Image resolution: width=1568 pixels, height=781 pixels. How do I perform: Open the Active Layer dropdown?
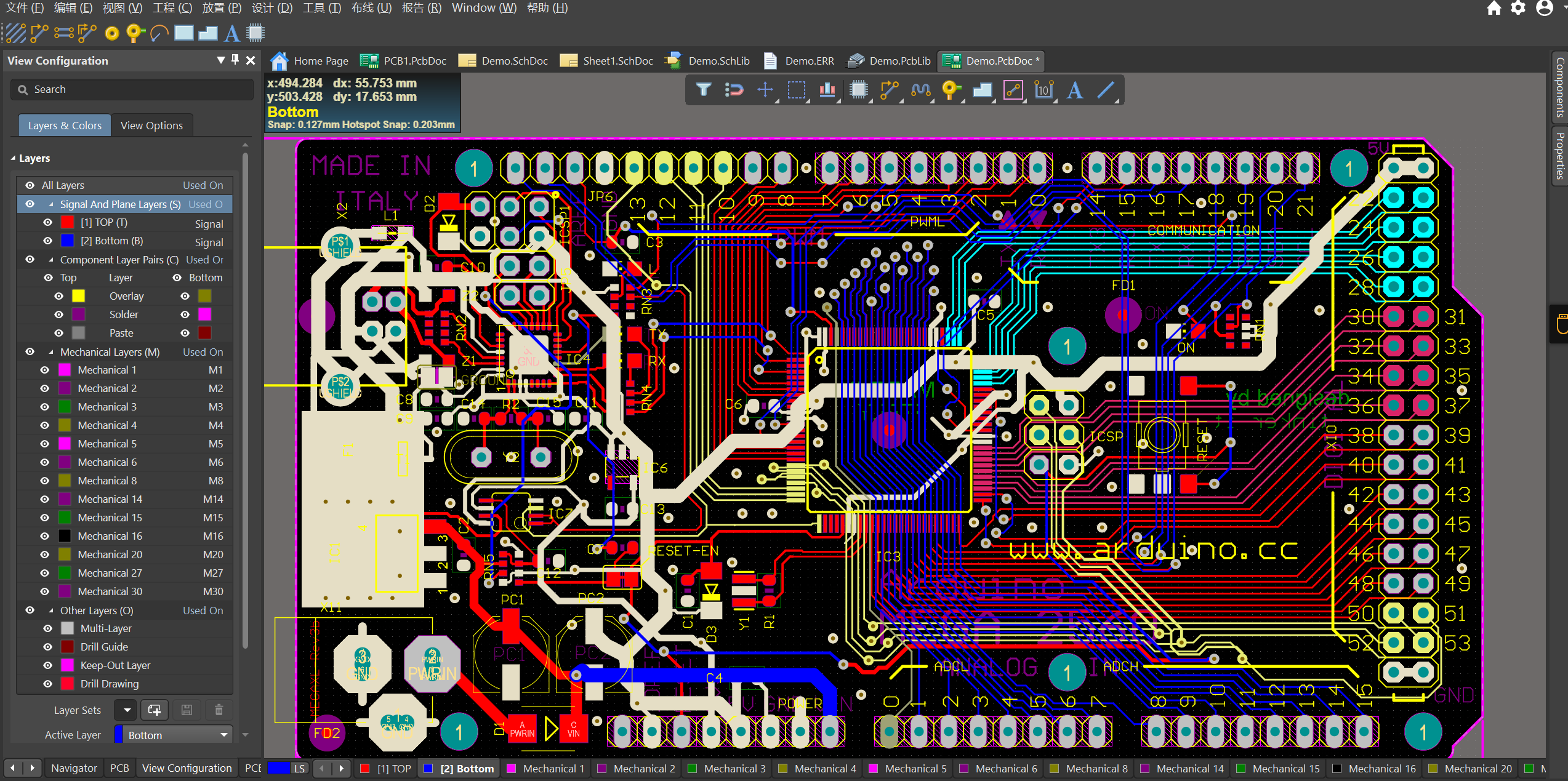[x=174, y=735]
